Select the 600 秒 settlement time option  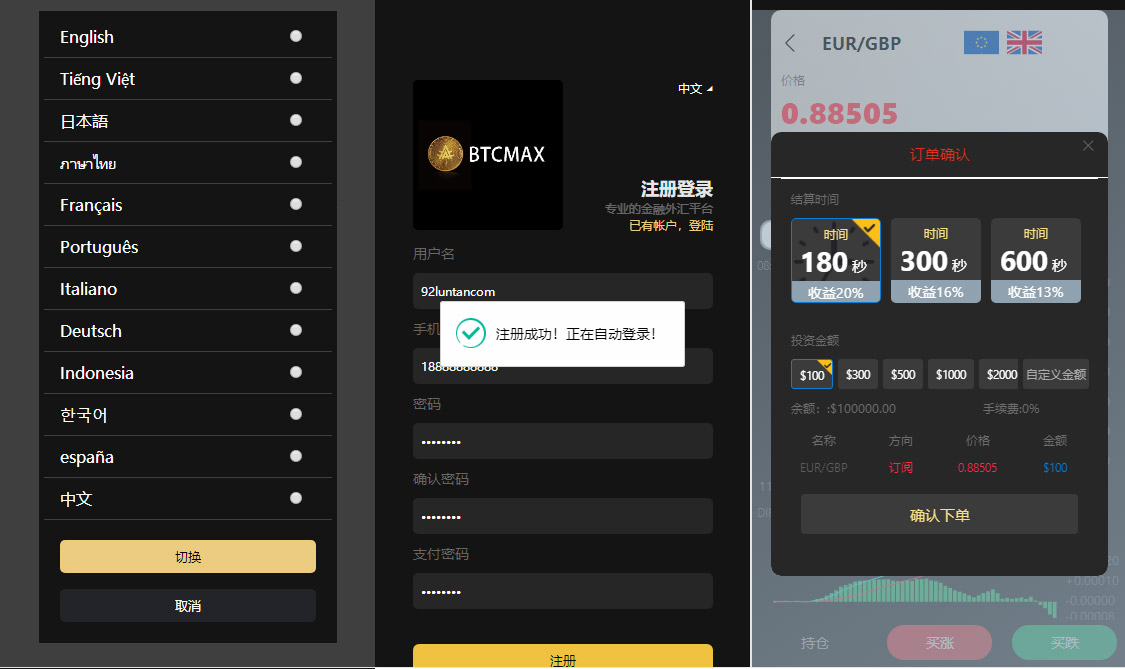coord(1035,261)
